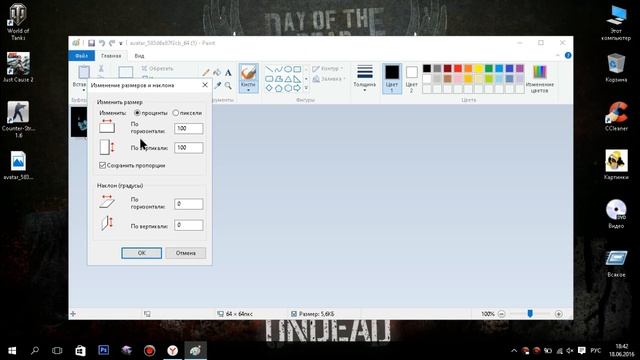Click skew horizontal degrees field
Viewport: 640px width, 360px height.
click(x=189, y=204)
